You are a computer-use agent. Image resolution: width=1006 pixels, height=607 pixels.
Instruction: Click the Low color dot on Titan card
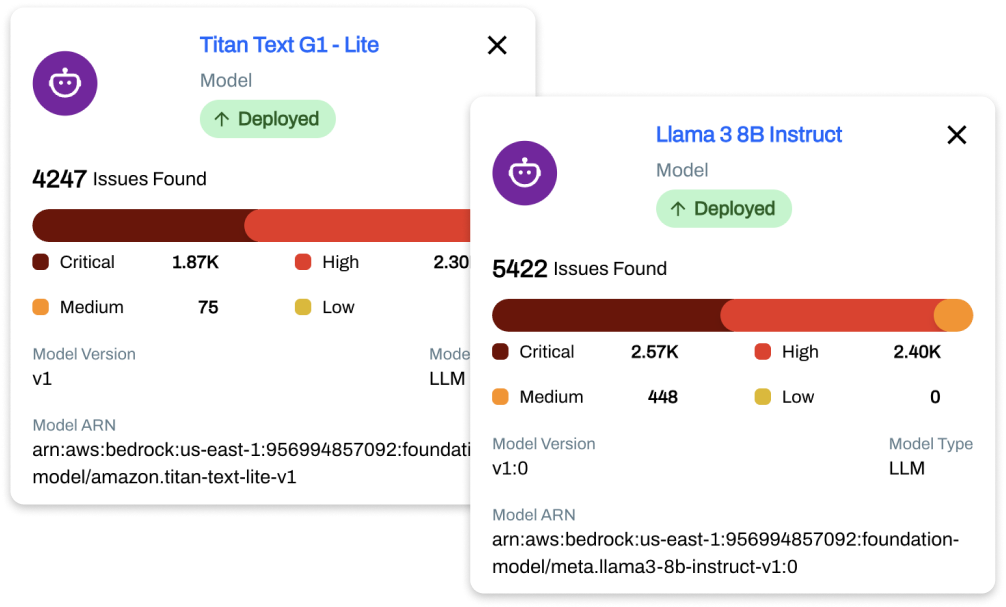click(303, 307)
